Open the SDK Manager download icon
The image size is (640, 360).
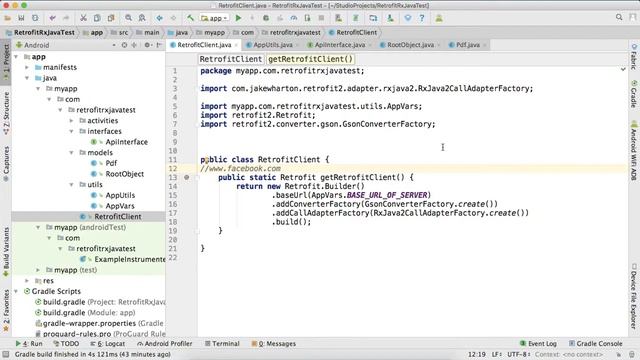click(x=390, y=18)
